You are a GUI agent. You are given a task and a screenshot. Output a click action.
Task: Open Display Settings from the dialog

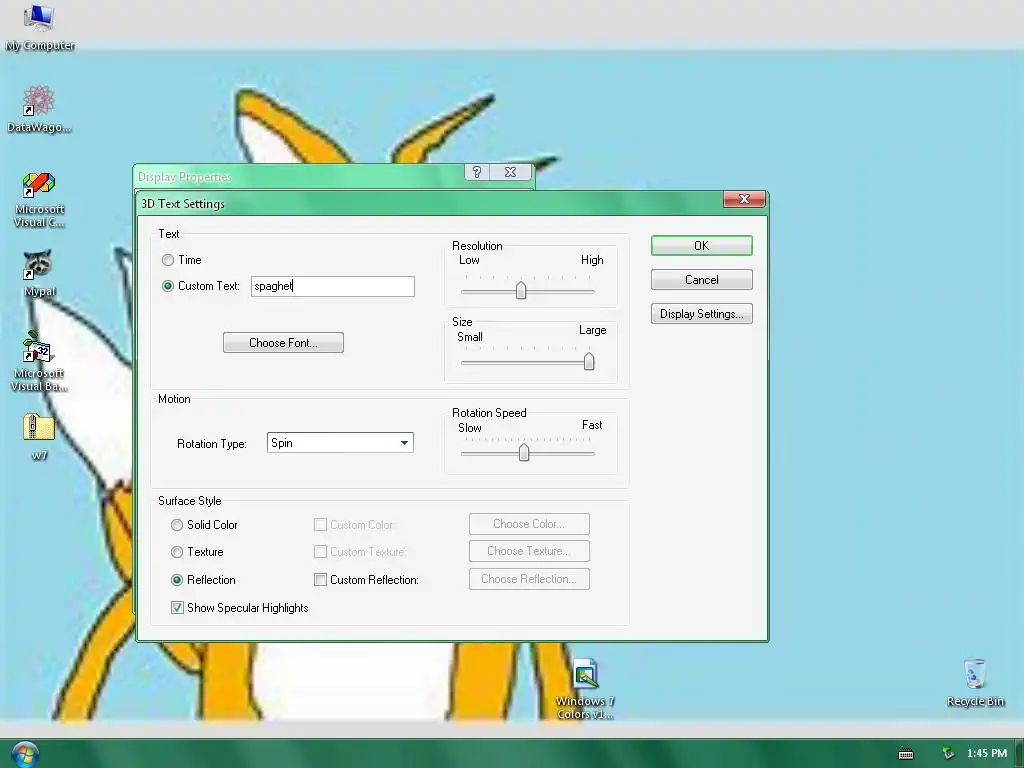coord(701,313)
